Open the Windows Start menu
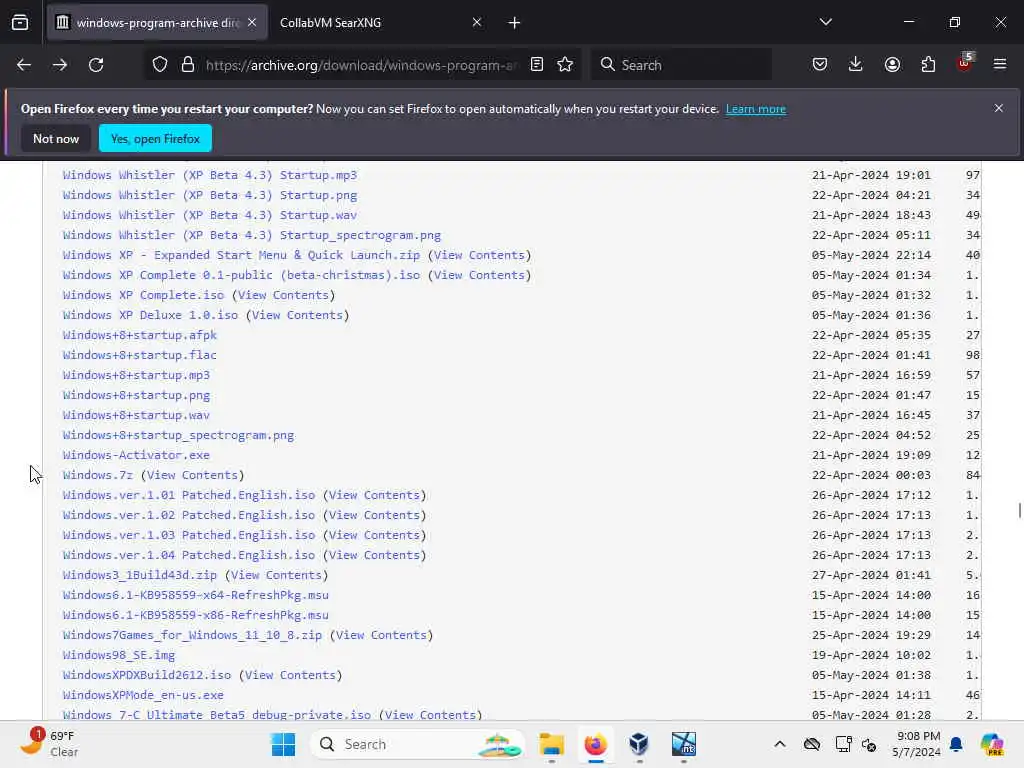 pos(283,744)
